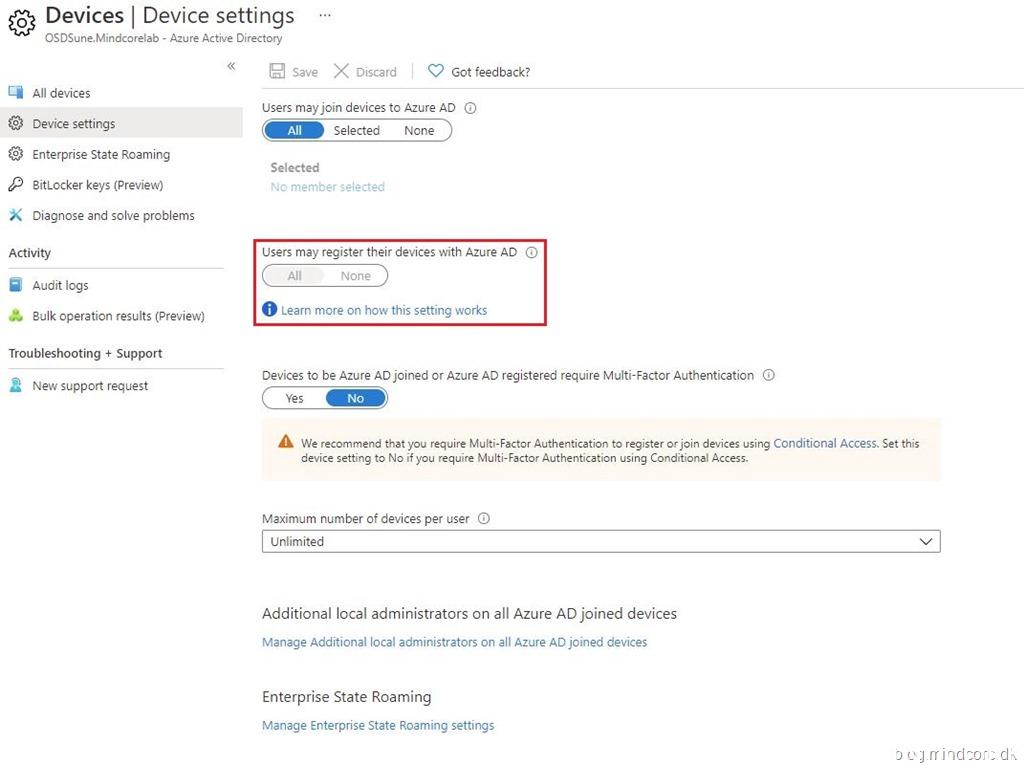This screenshot has width=1024, height=765.
Task: Click info icon beside join devices setting
Action: coord(470,107)
